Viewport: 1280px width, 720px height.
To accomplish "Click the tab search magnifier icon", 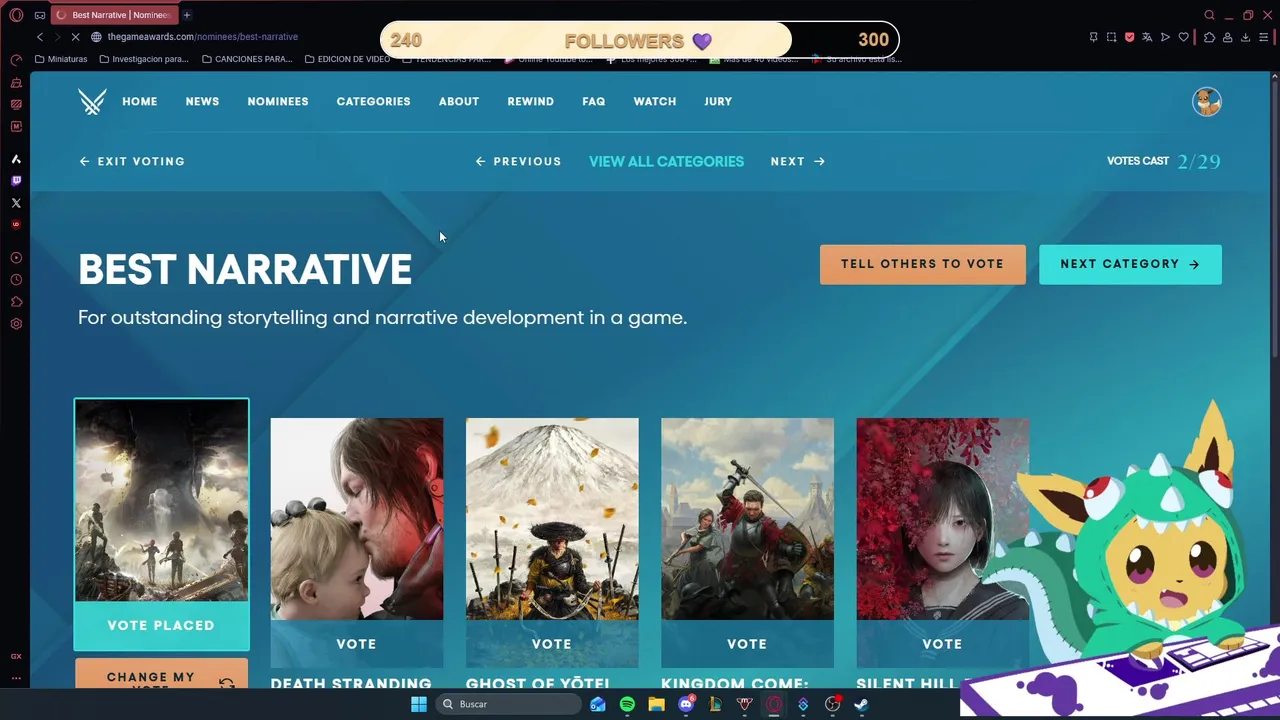I will [x=1209, y=15].
